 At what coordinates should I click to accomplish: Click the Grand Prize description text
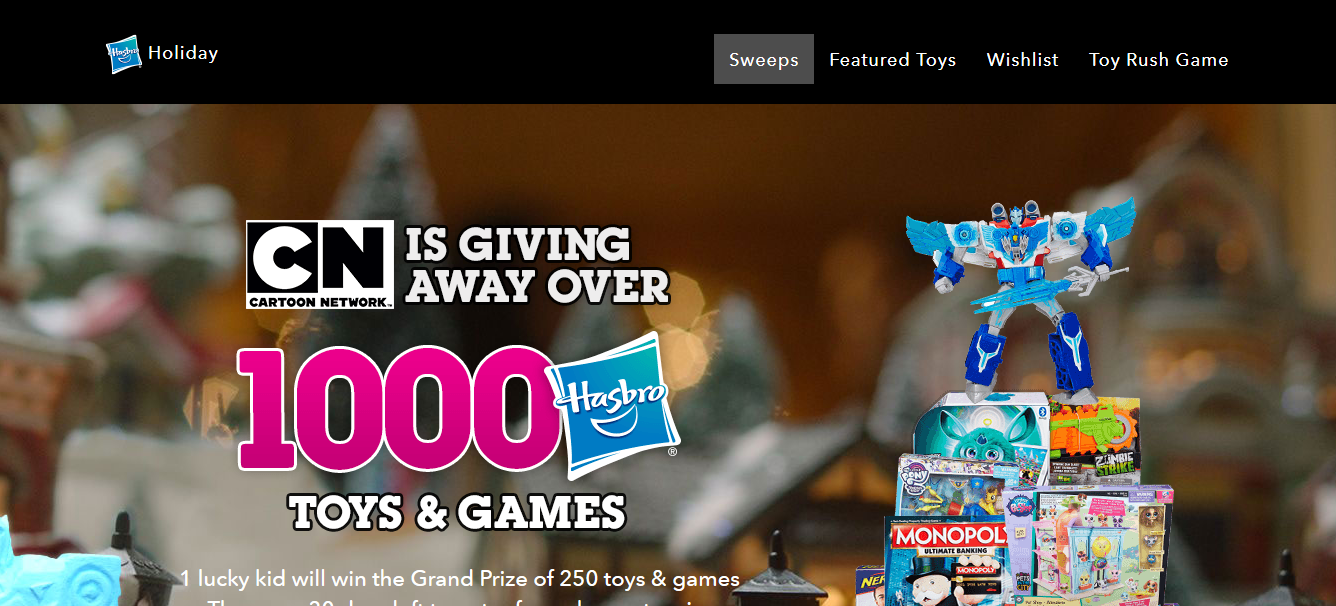(460, 579)
